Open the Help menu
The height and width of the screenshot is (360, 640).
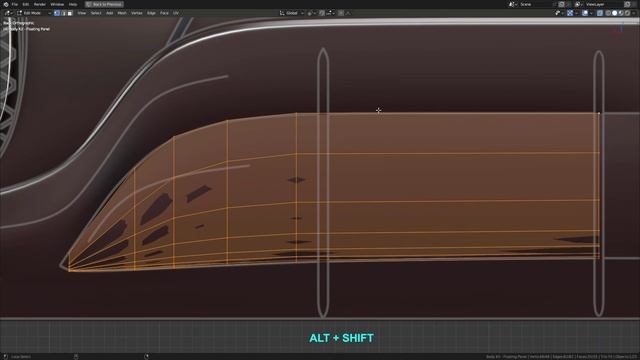pos(73,4)
